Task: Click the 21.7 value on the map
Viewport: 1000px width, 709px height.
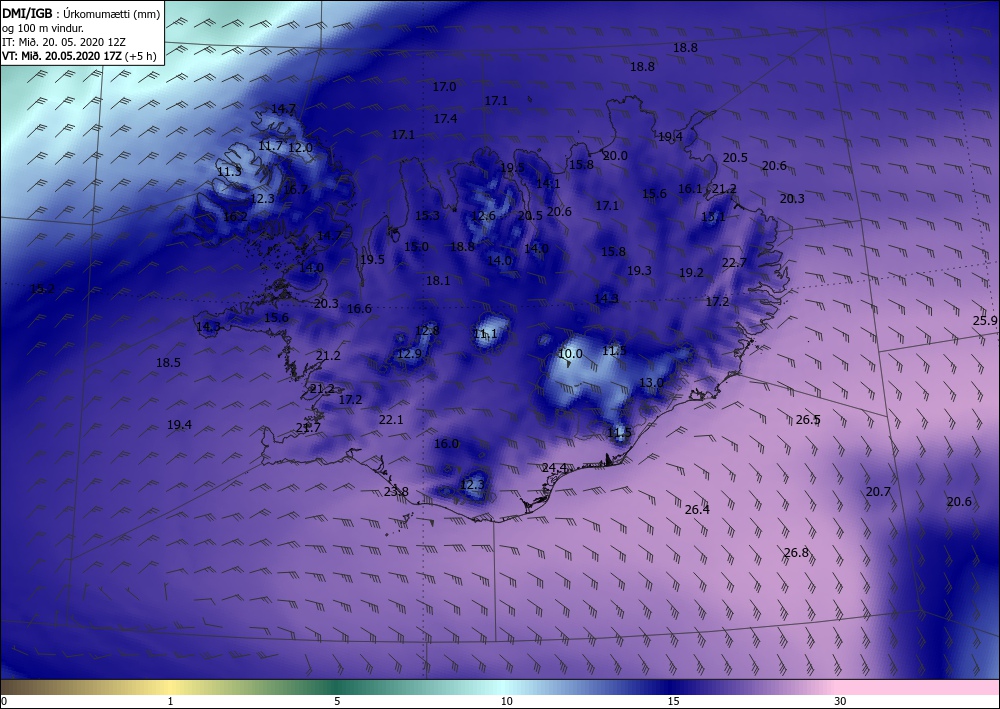Action: click(x=309, y=428)
